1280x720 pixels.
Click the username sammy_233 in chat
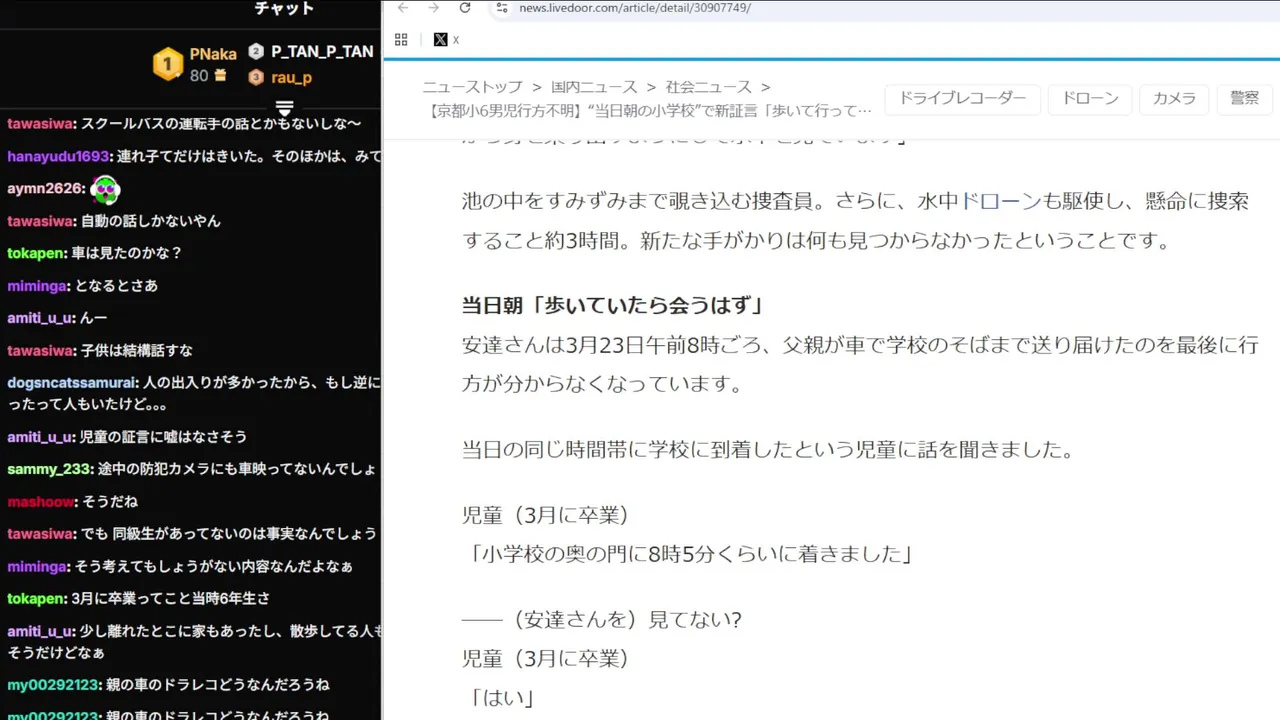48,469
